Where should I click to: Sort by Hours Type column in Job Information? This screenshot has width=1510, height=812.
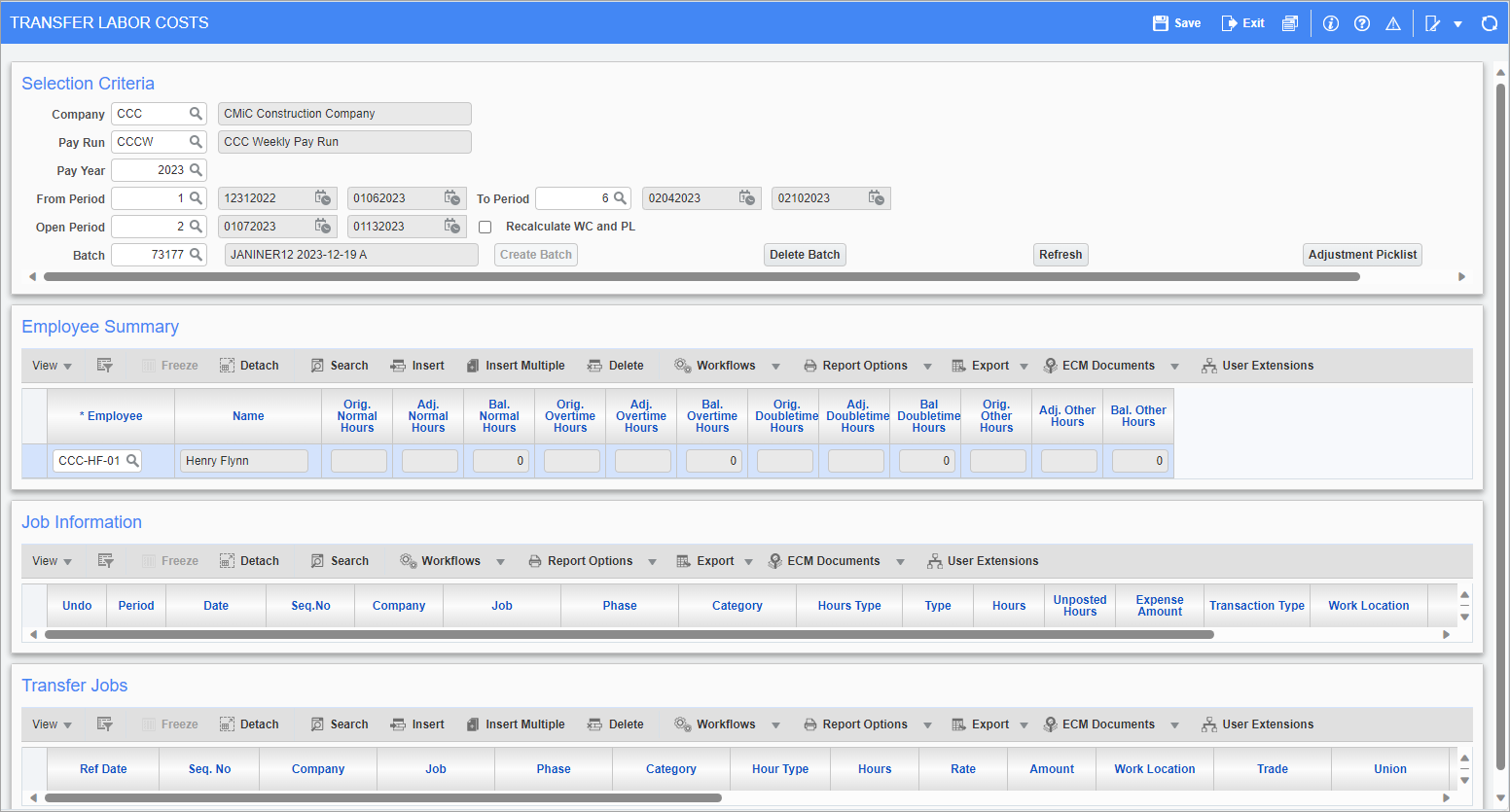click(848, 606)
